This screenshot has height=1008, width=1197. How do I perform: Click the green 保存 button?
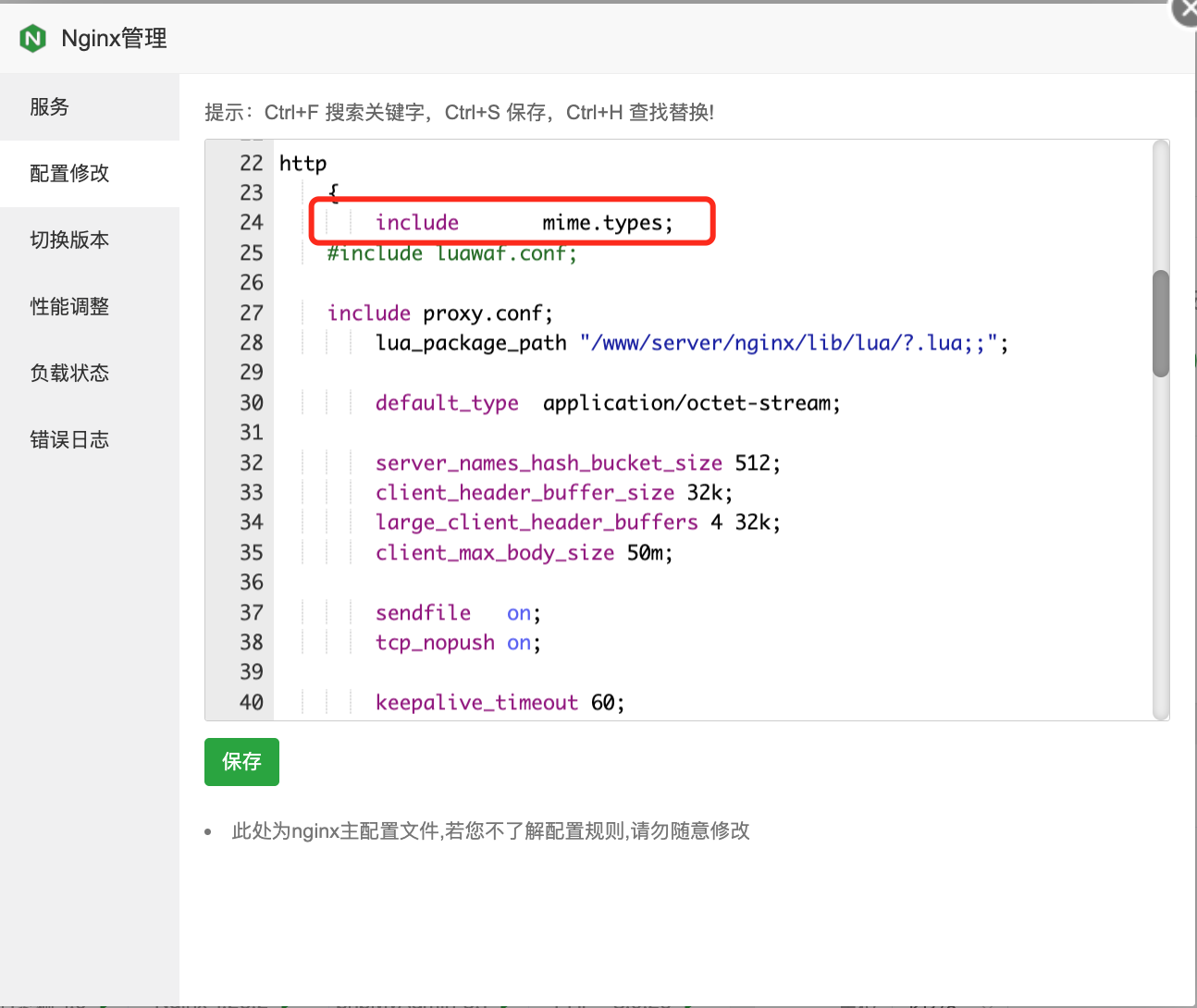(x=241, y=762)
